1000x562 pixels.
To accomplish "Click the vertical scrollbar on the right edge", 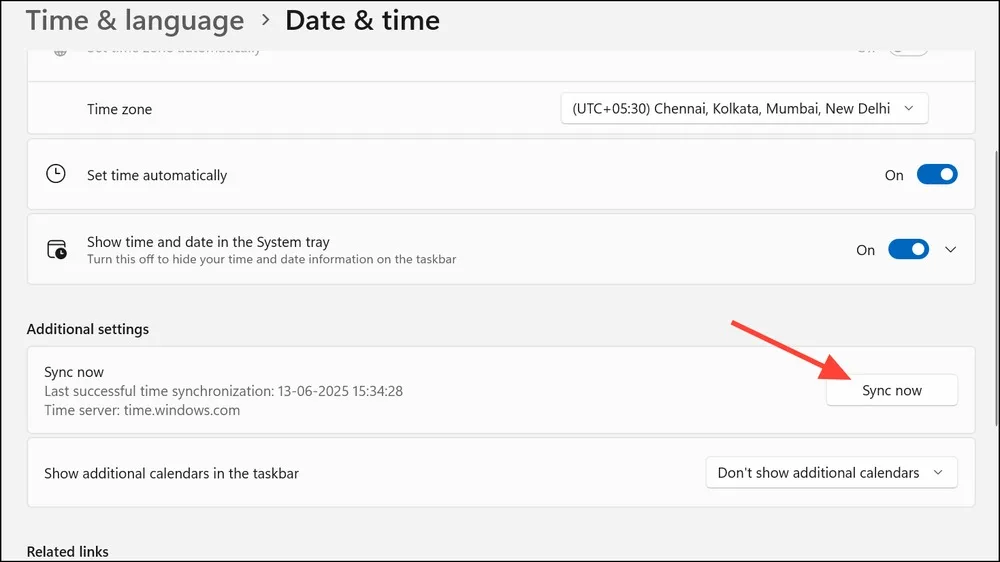I will coord(996,288).
